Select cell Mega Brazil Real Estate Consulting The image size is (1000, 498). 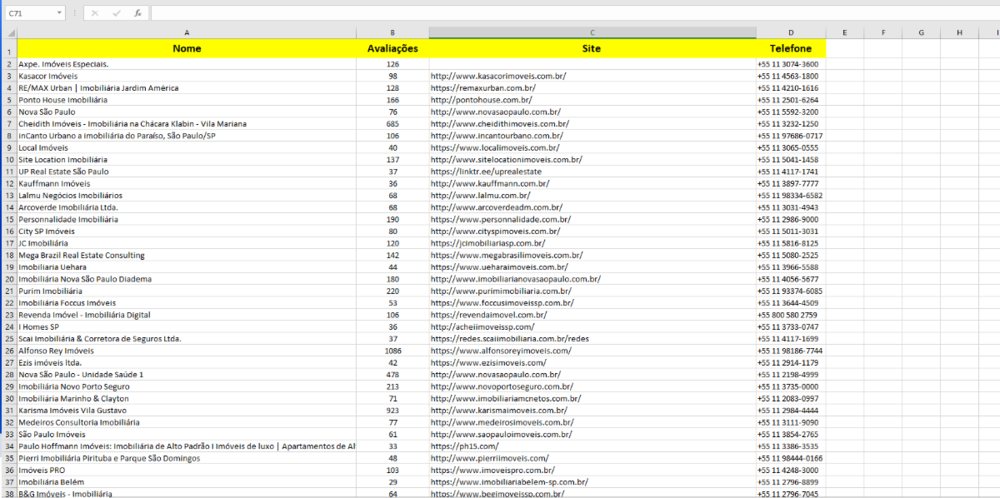coord(186,255)
